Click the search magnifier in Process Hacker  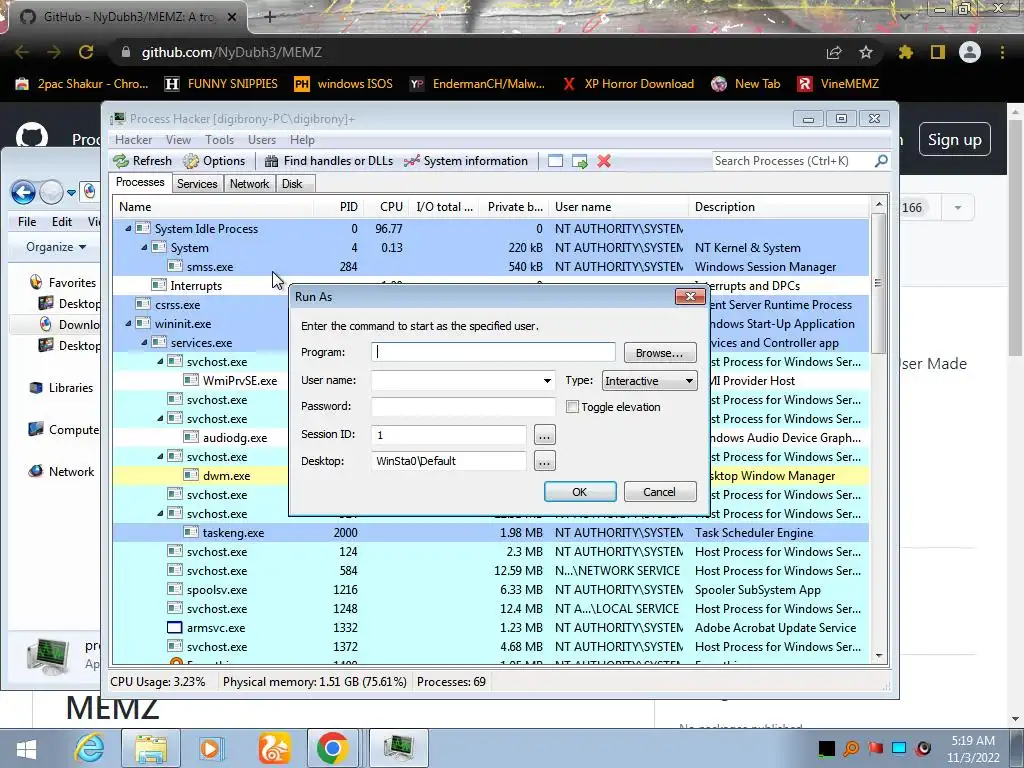tap(881, 161)
